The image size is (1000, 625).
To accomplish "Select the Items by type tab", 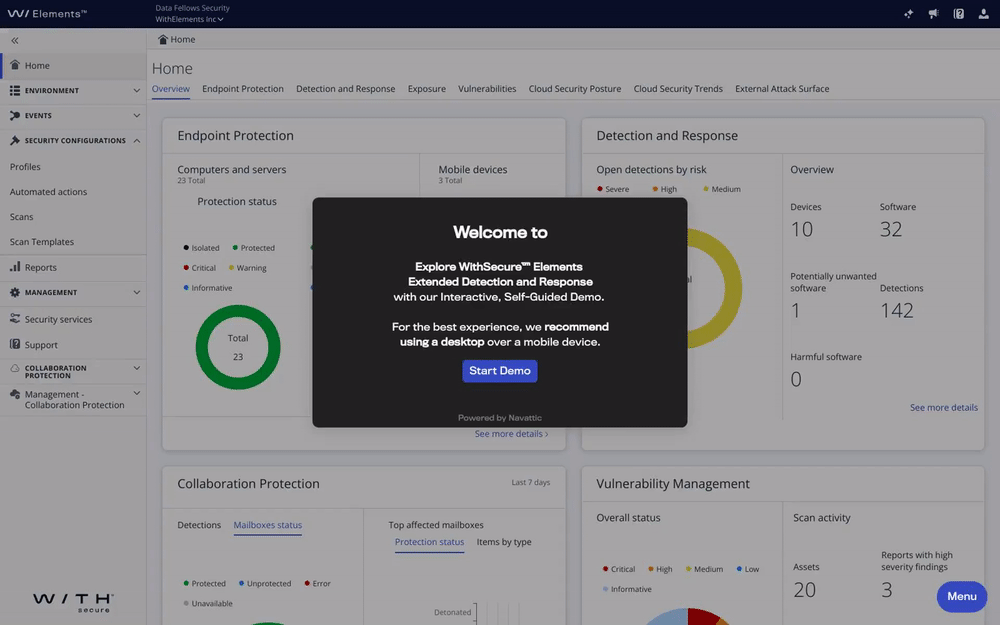I will [504, 542].
